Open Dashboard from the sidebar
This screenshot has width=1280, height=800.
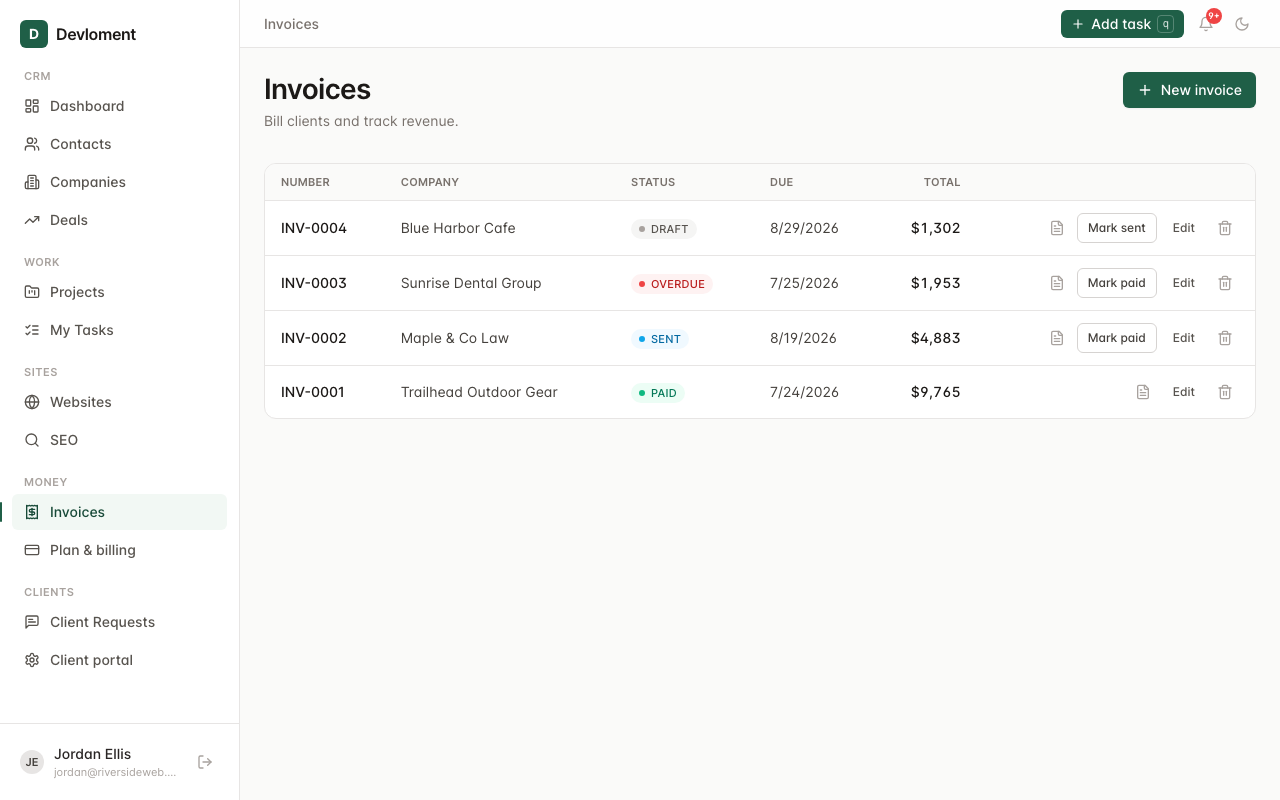point(119,106)
